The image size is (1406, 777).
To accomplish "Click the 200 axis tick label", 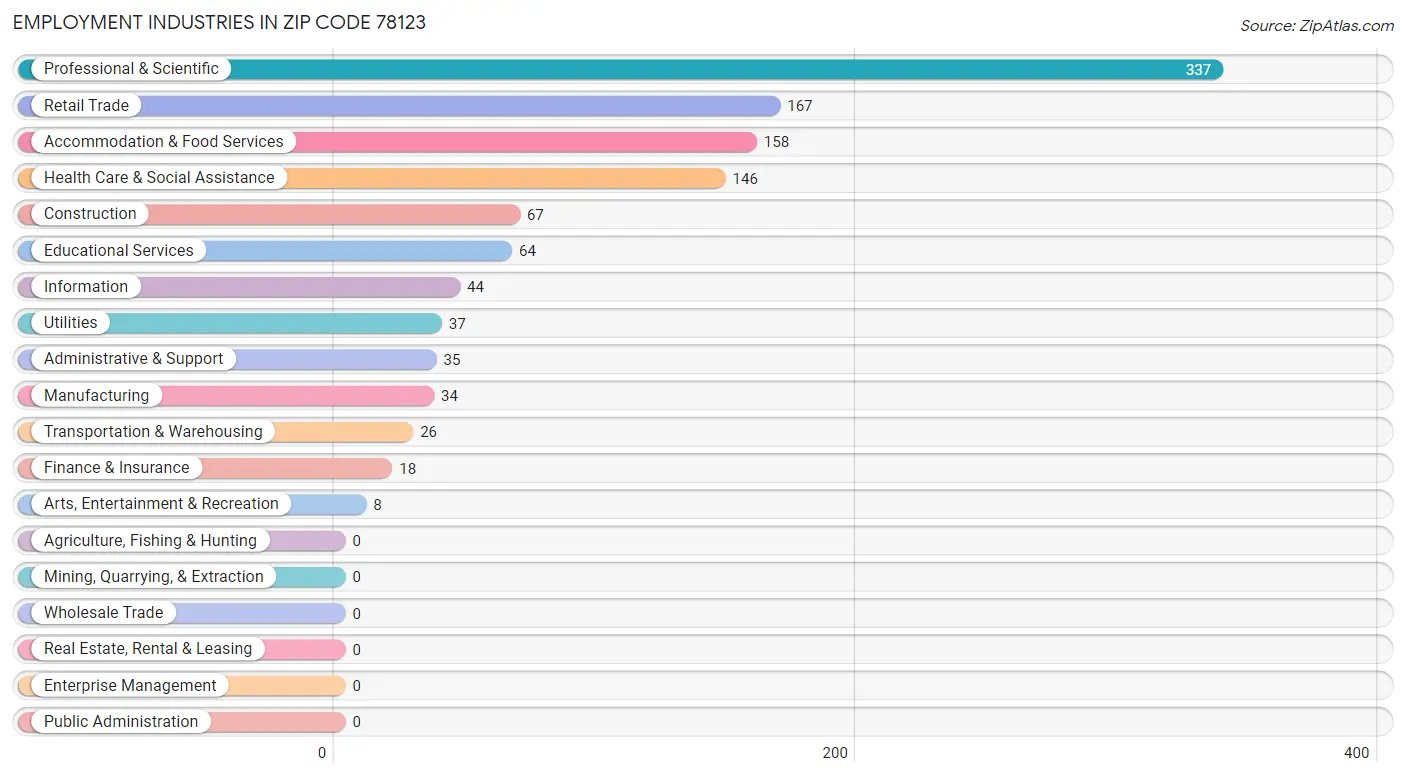I will [835, 753].
